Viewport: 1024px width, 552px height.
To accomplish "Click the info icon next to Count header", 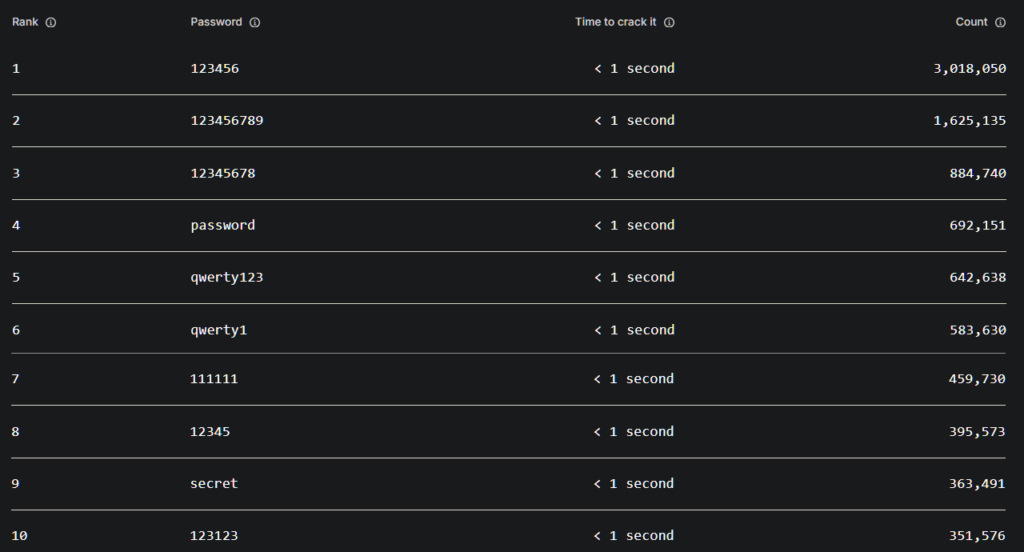I will click(1000, 23).
